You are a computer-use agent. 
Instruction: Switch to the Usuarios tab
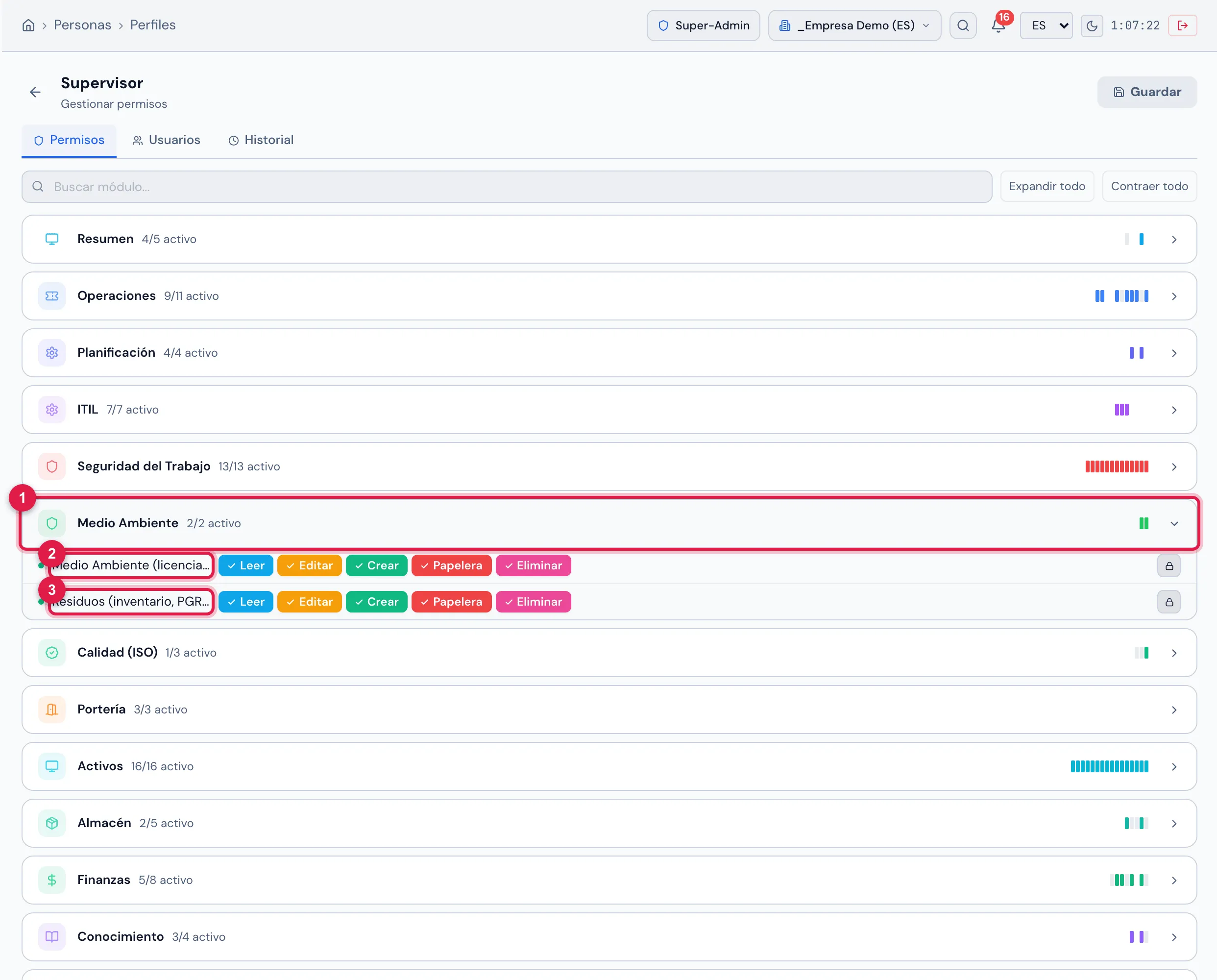pyautogui.click(x=167, y=140)
